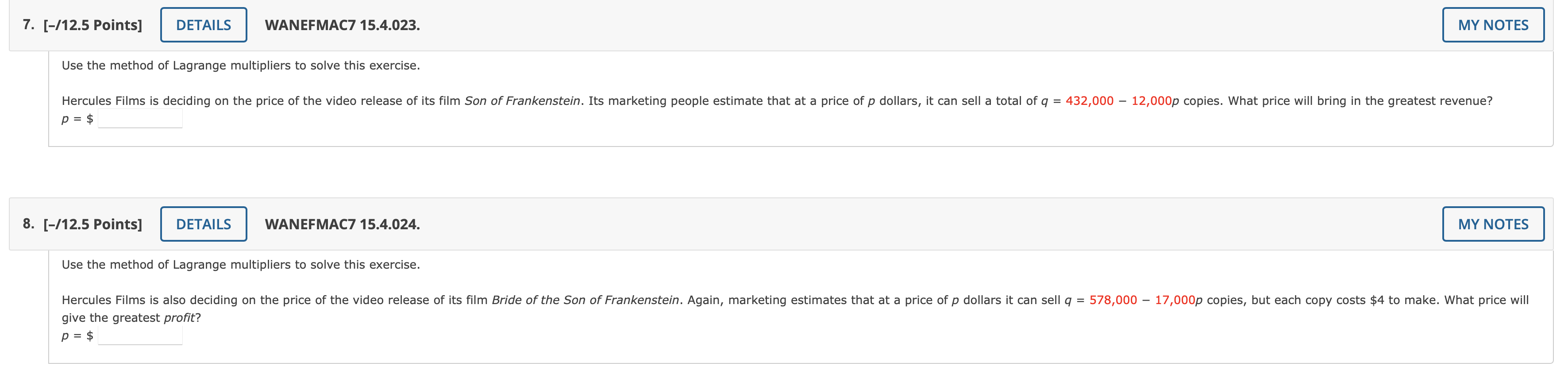The height and width of the screenshot is (378, 1568).
Task: Click the italic title Bride of the Son of Frankenstein
Action: coord(585,300)
